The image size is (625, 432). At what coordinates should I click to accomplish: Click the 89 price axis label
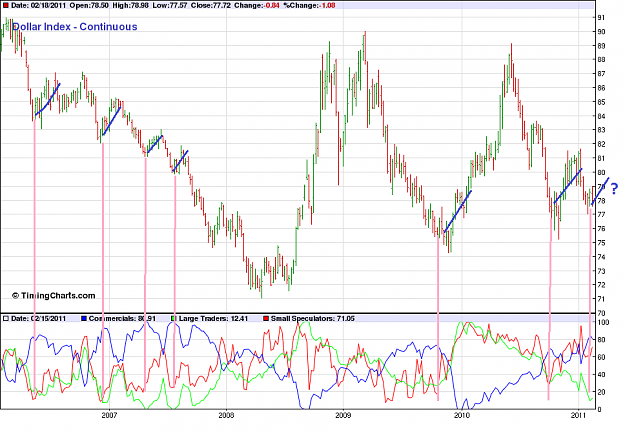(x=601, y=46)
